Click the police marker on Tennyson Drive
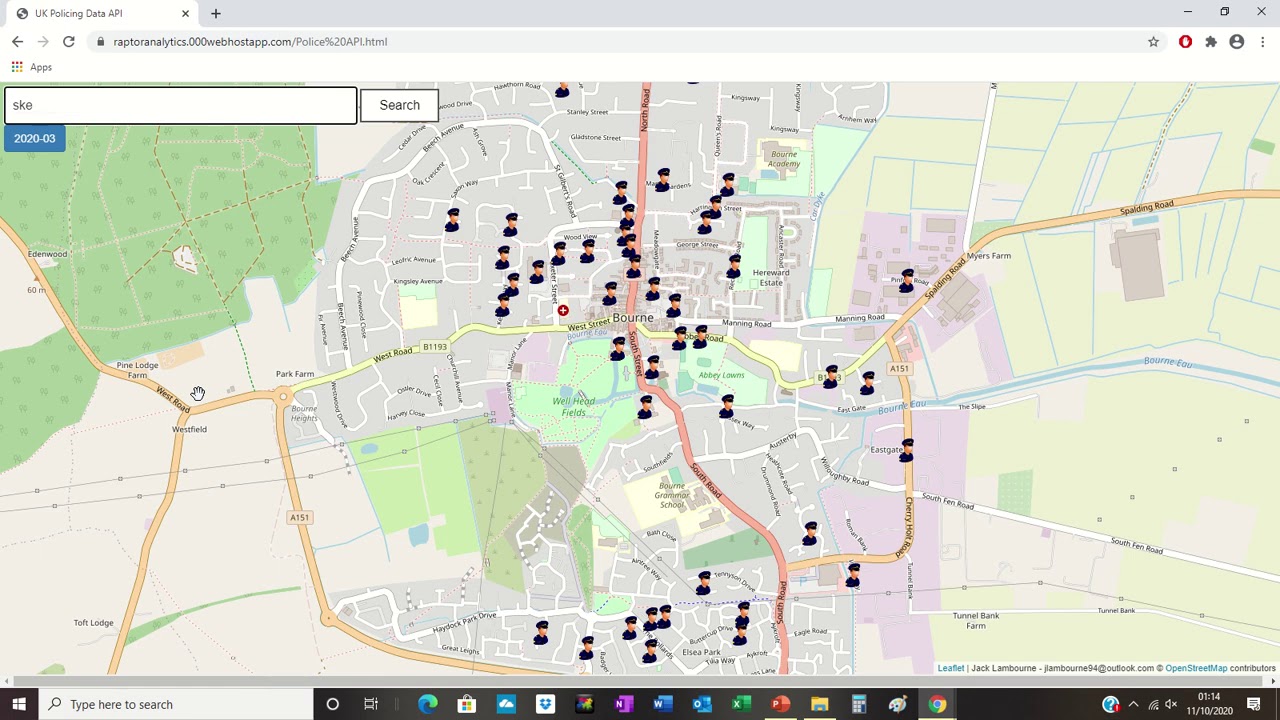This screenshot has height=720, width=1280. tap(704, 583)
